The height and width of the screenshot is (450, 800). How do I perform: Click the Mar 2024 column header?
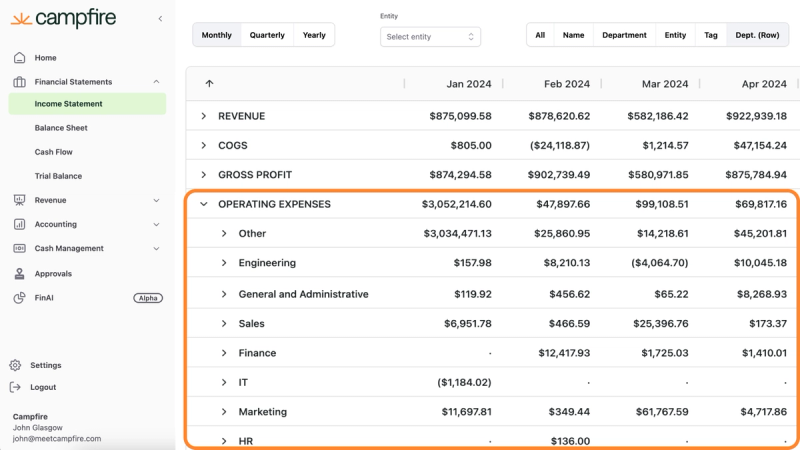coord(665,84)
